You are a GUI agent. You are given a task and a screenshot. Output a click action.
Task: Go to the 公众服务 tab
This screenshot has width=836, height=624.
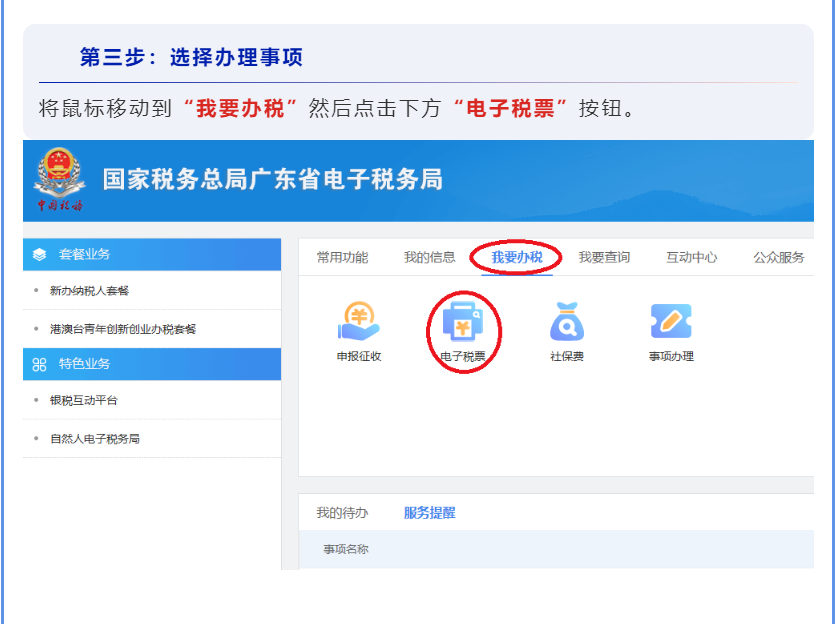(x=778, y=258)
